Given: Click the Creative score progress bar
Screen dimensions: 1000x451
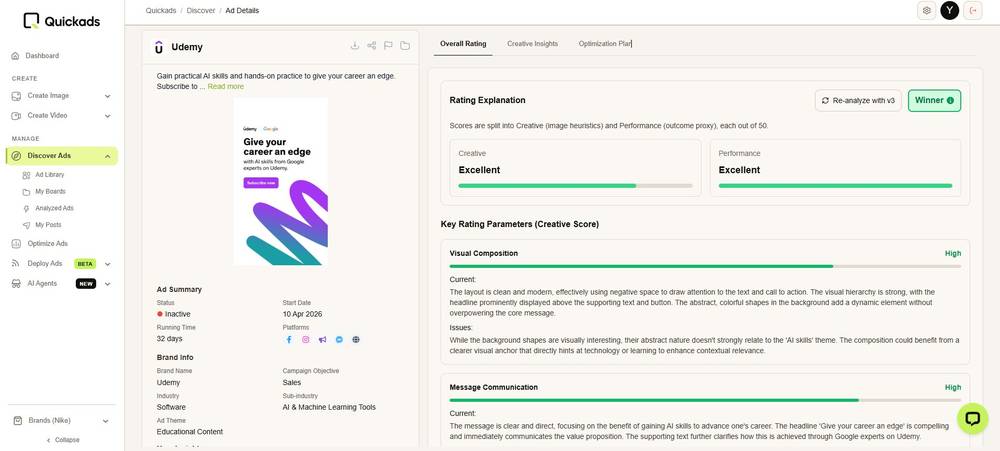Looking at the screenshot, I should [575, 186].
